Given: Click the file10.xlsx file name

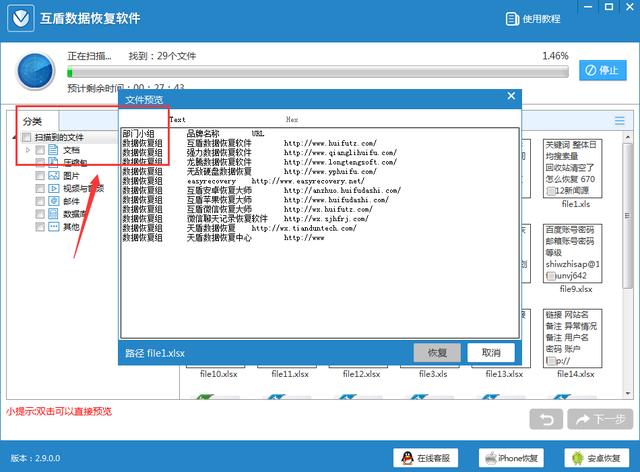Looking at the screenshot, I should pyautogui.click(x=218, y=374).
